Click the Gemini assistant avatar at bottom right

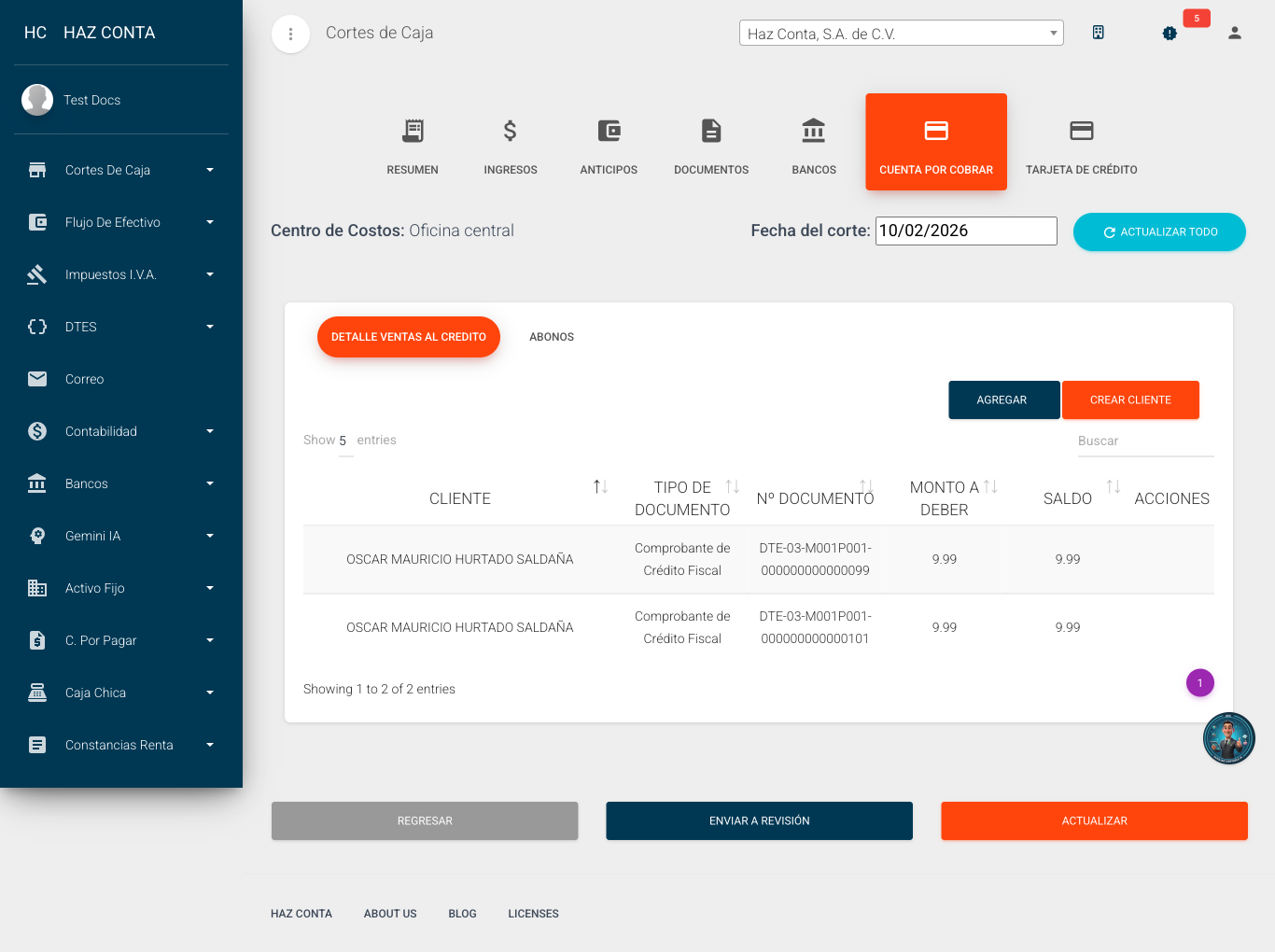point(1228,737)
